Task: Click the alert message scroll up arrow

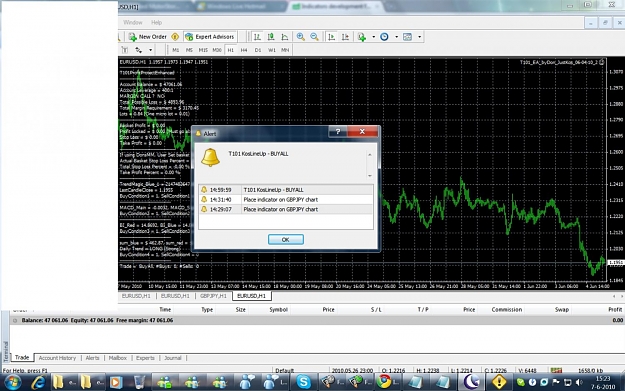Action: pos(369,155)
